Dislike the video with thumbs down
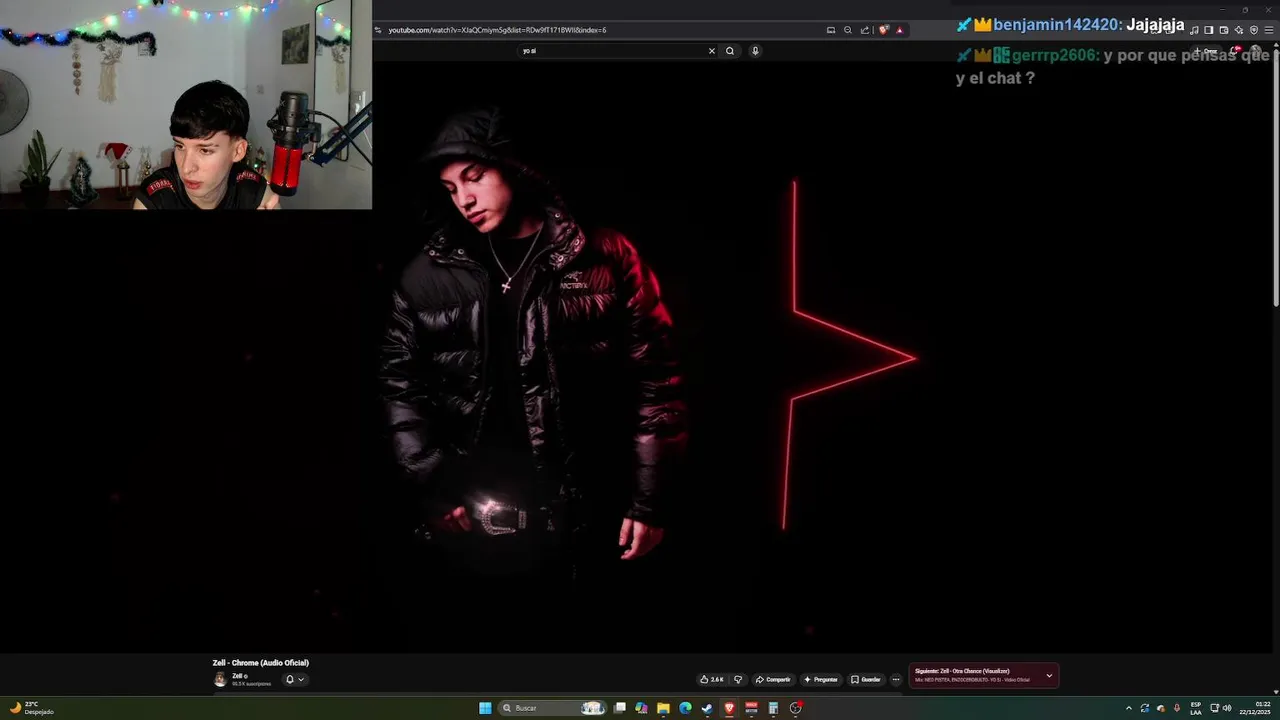This screenshot has width=1280, height=720. point(738,679)
